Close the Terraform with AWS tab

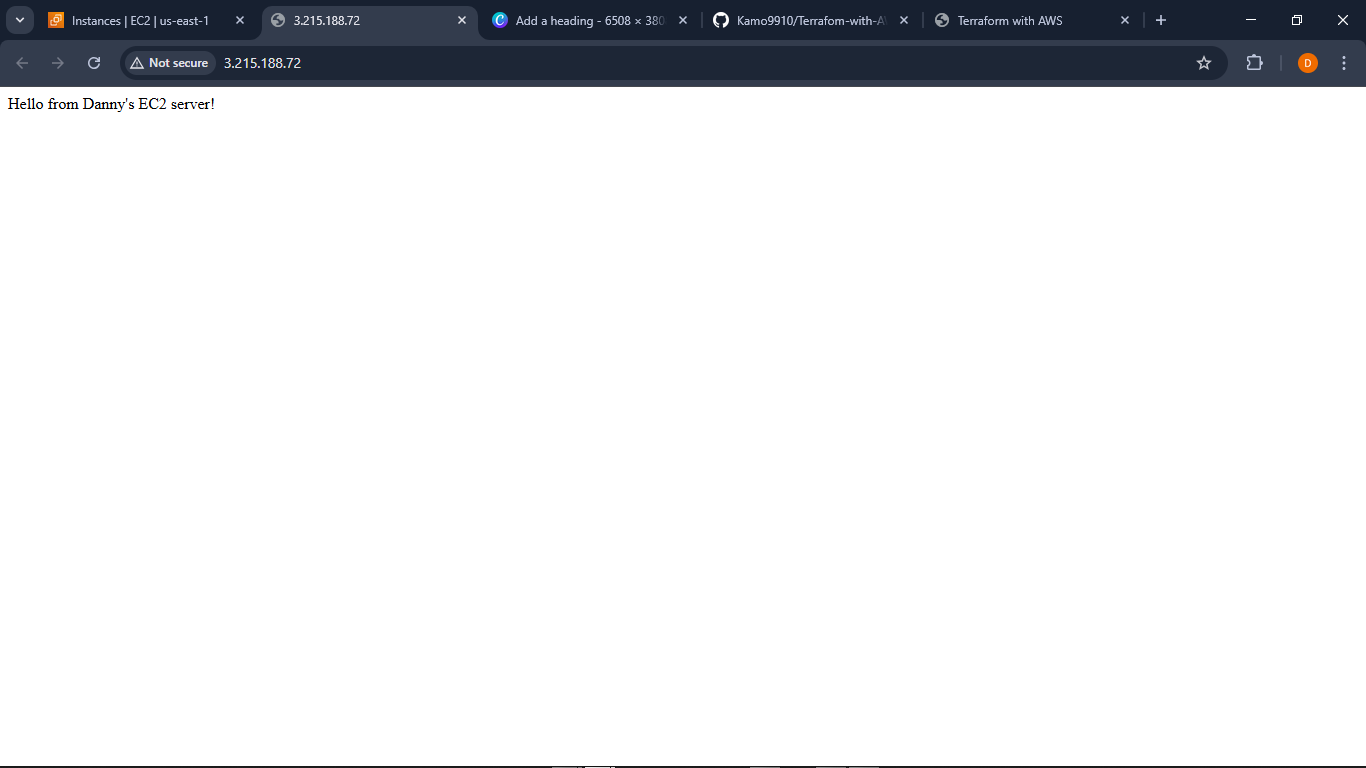1125,20
